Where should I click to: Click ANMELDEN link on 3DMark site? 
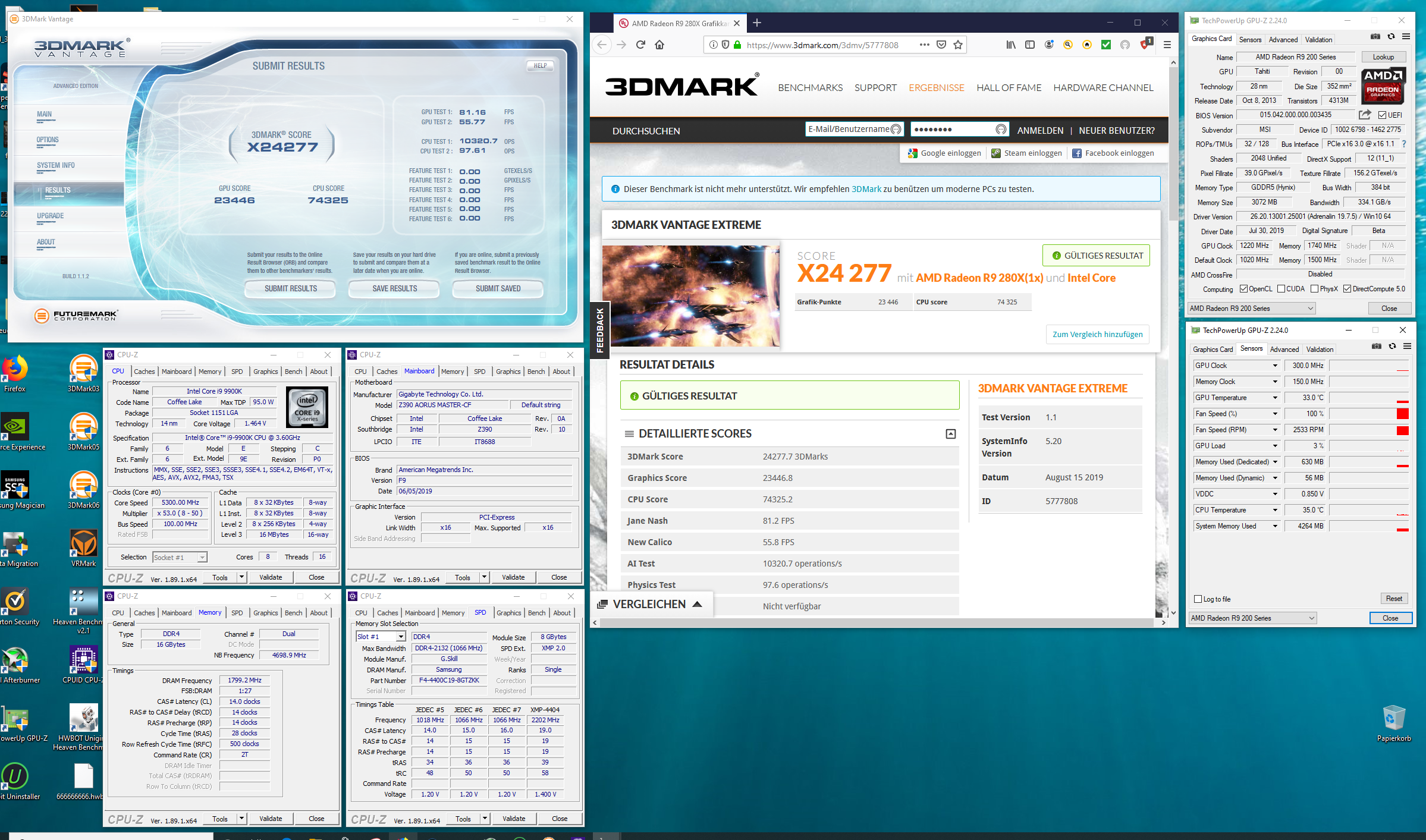(x=1040, y=131)
